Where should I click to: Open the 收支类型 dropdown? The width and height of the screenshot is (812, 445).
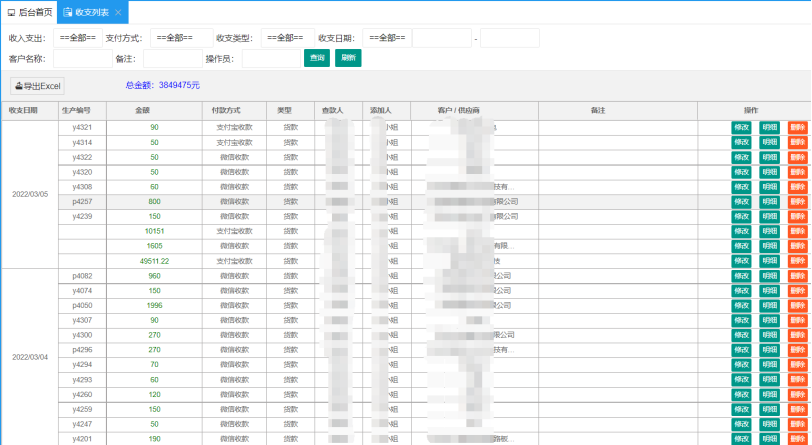click(284, 38)
